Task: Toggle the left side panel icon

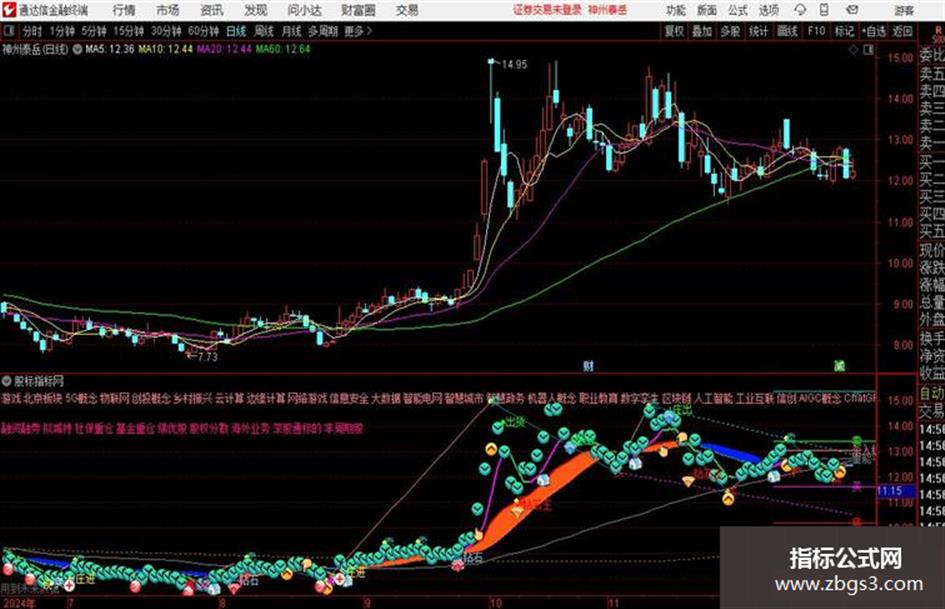Action: coord(8,31)
